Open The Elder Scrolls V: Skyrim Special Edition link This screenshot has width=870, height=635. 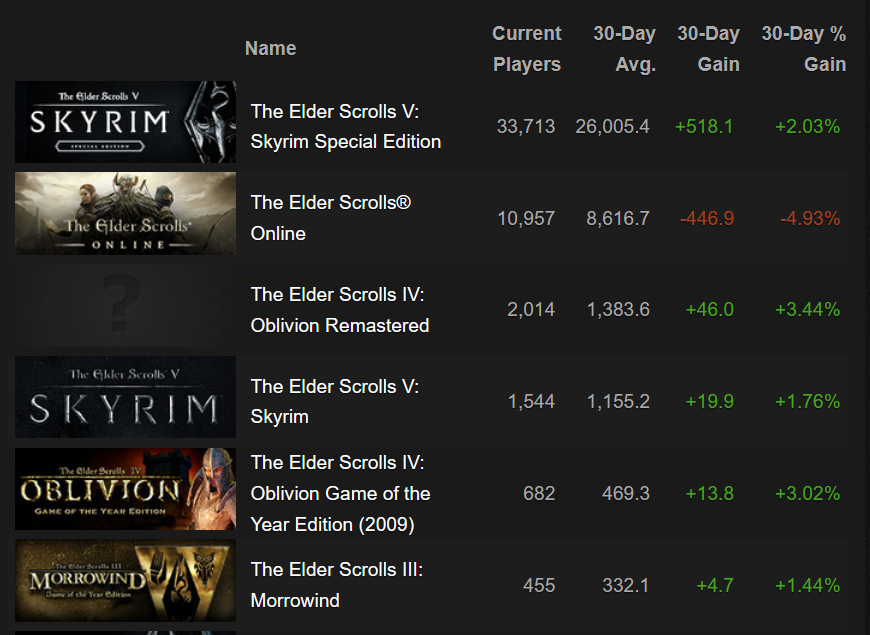[x=346, y=127]
